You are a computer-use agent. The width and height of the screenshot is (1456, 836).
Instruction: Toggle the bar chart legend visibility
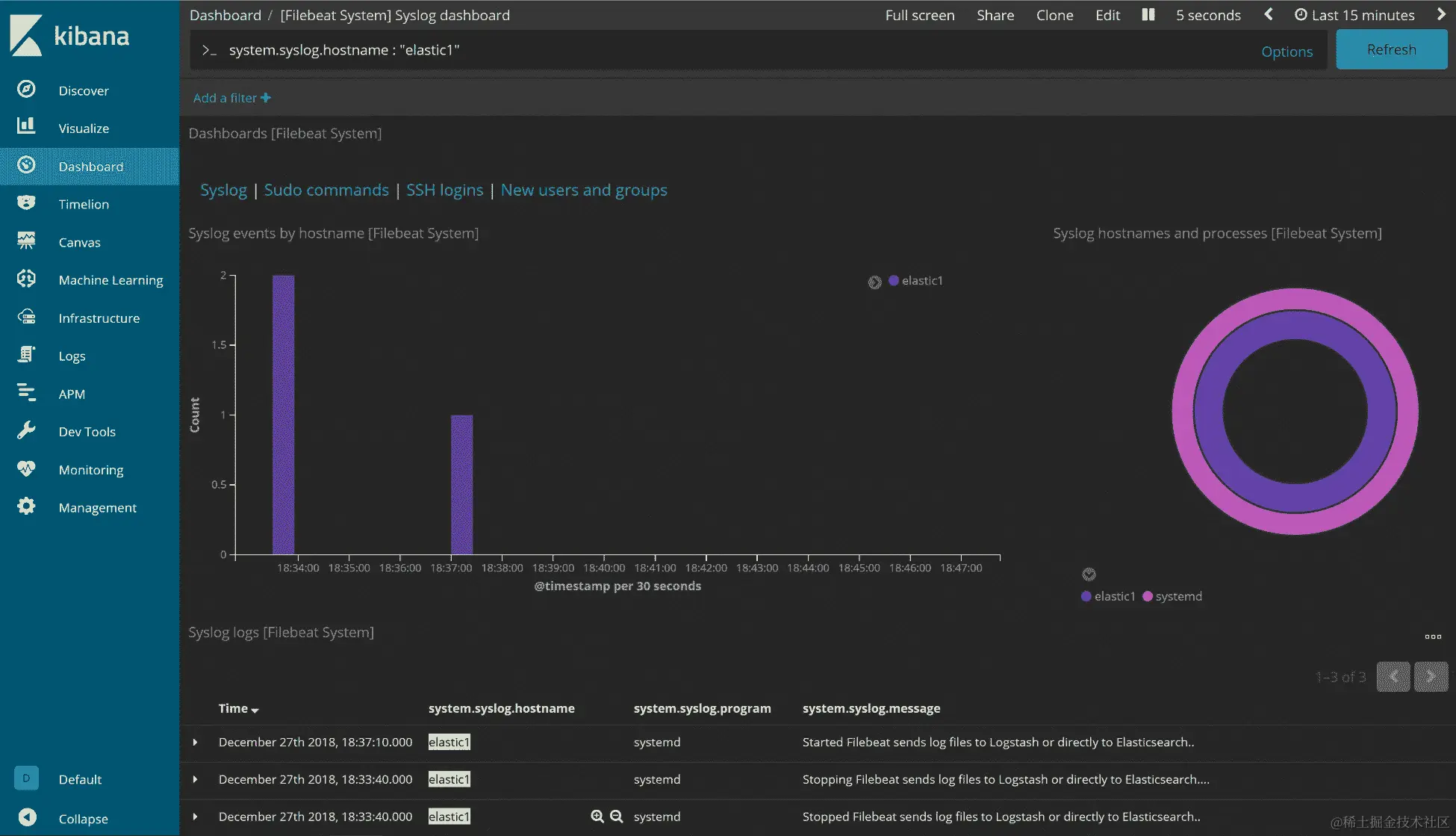pos(874,282)
